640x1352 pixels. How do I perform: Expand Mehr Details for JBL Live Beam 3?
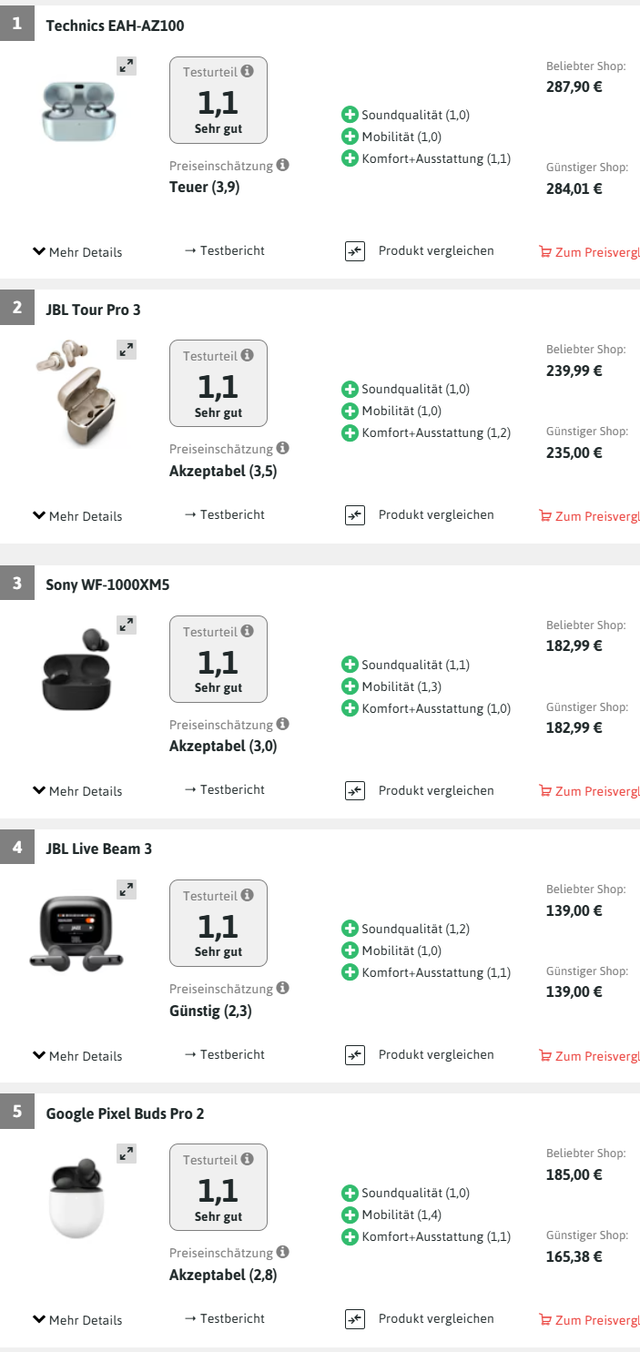(x=77, y=1055)
